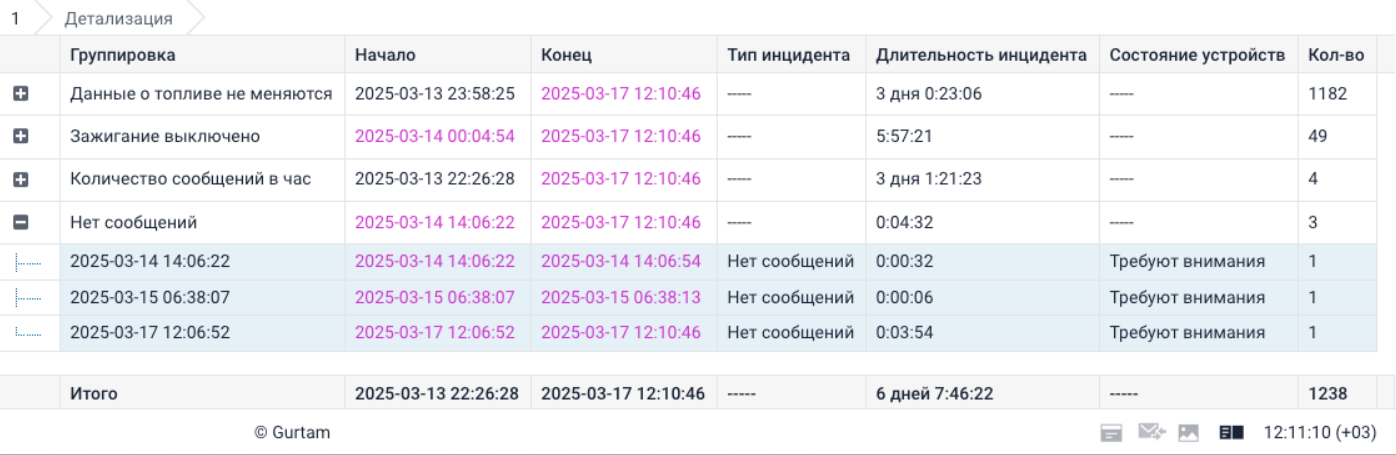Screen dimensions: 1396x455
Task: Click the 'Тип инцидента' column header
Action: pos(788,55)
